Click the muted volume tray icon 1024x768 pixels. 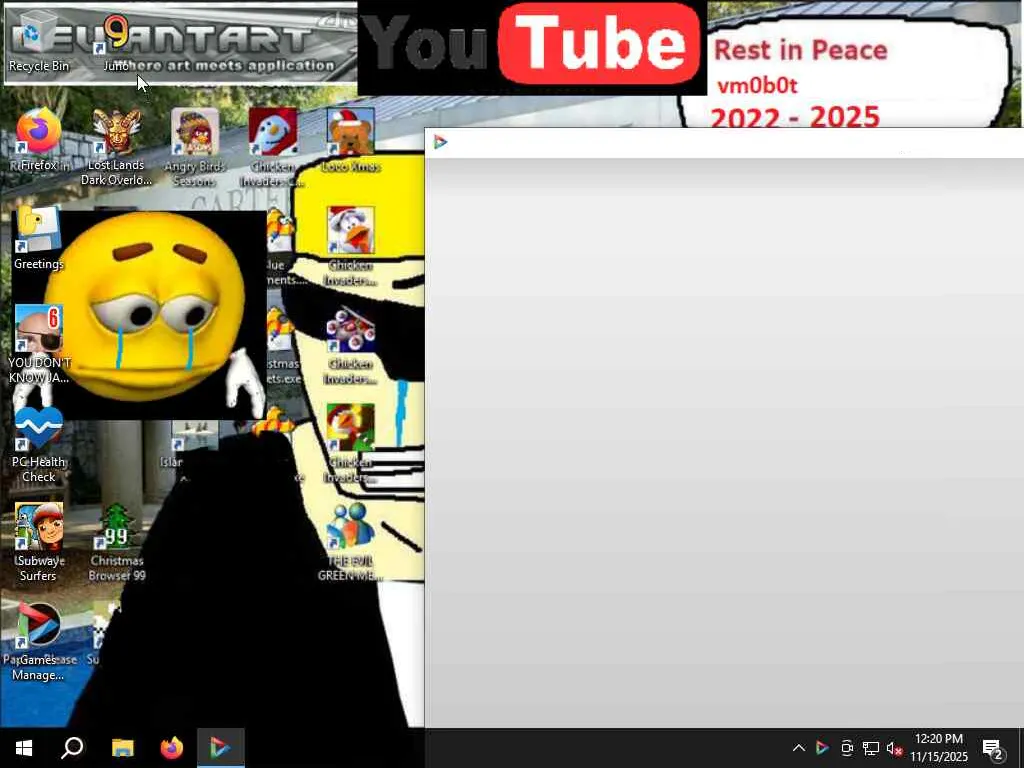click(894, 748)
